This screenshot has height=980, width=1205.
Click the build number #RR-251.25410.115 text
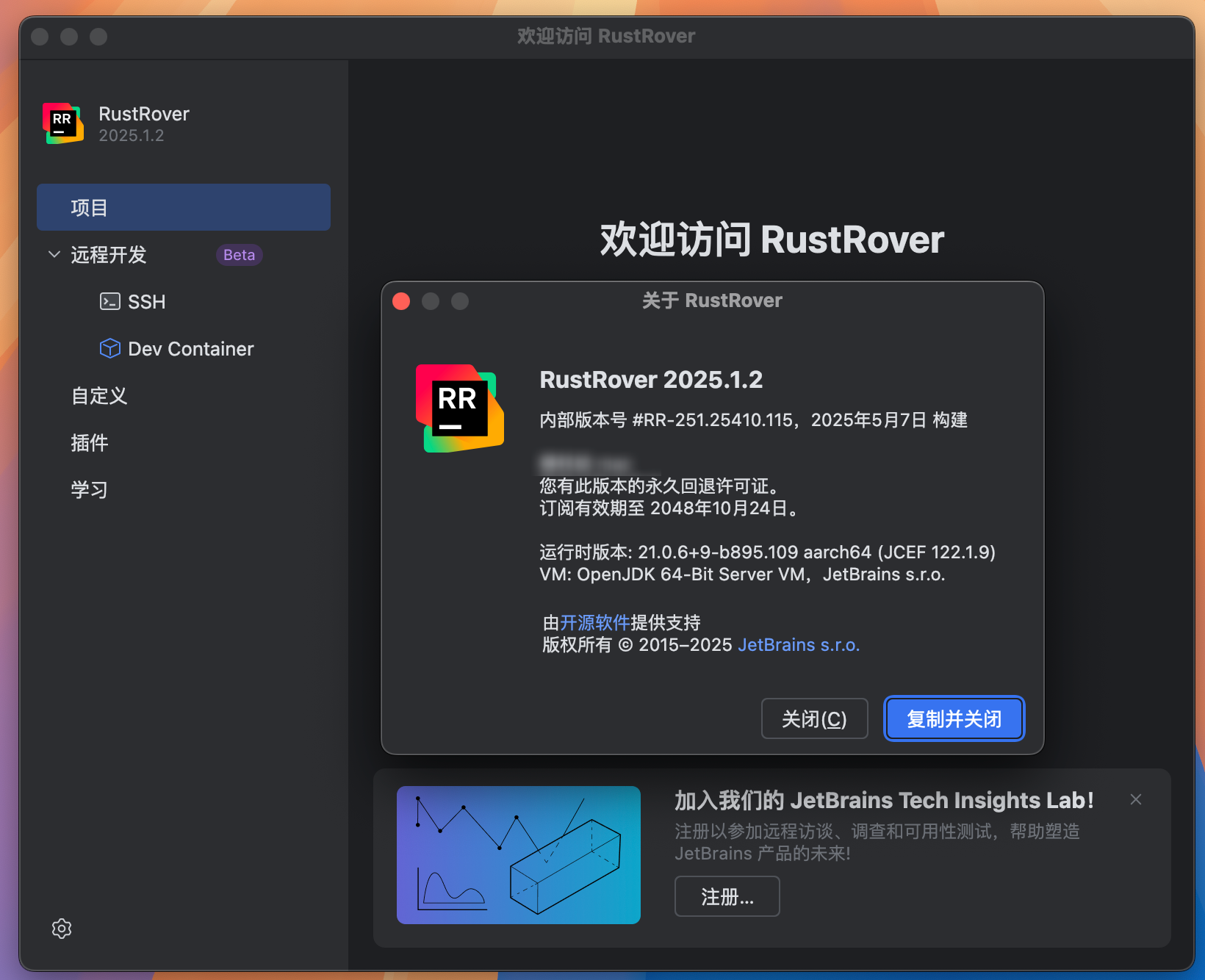(x=713, y=420)
